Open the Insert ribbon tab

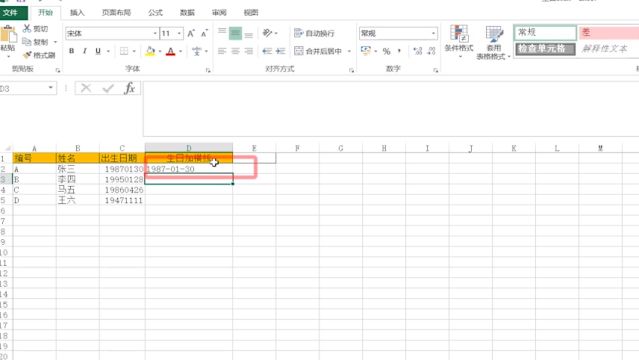point(77,13)
